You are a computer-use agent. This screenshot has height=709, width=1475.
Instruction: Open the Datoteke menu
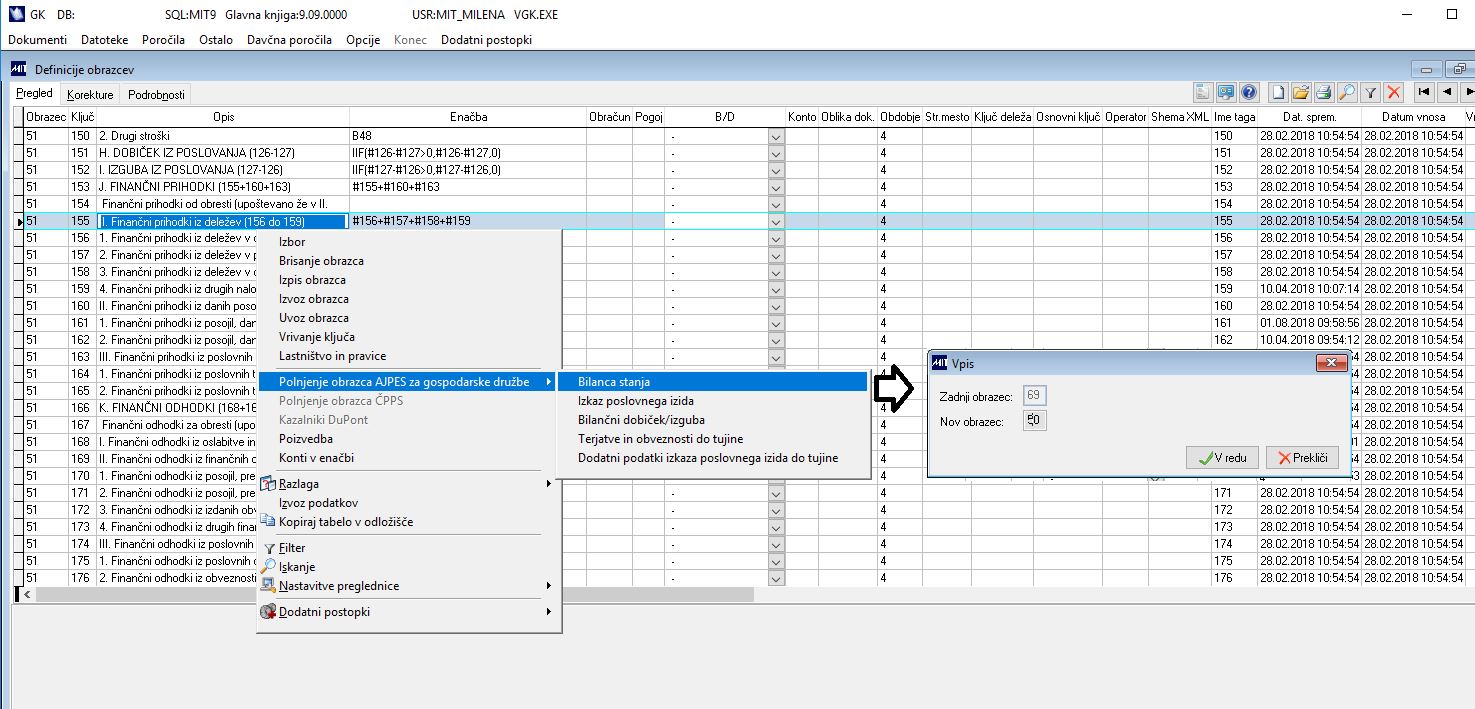click(x=105, y=40)
